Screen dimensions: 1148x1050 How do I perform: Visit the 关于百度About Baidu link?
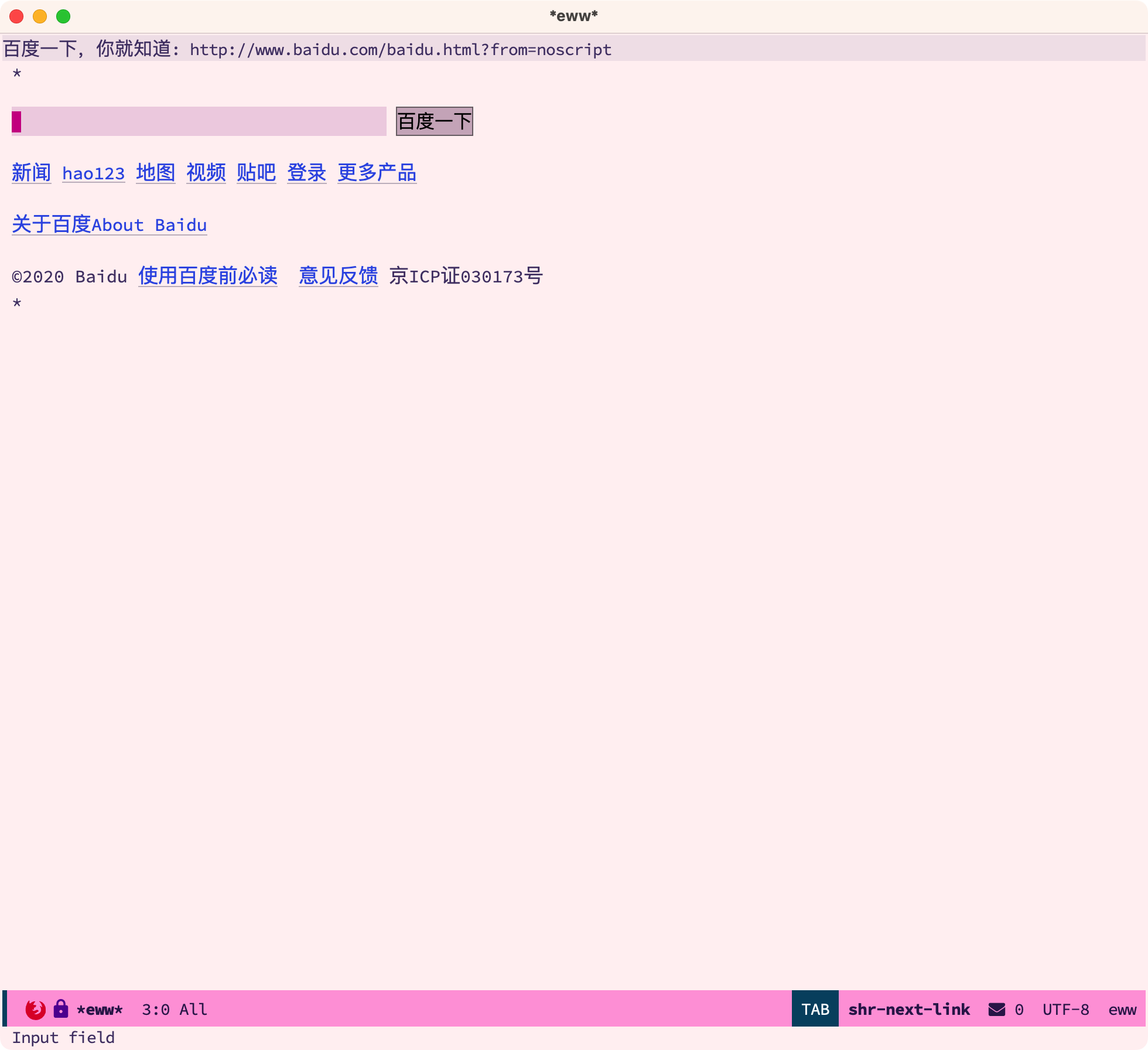click(110, 224)
